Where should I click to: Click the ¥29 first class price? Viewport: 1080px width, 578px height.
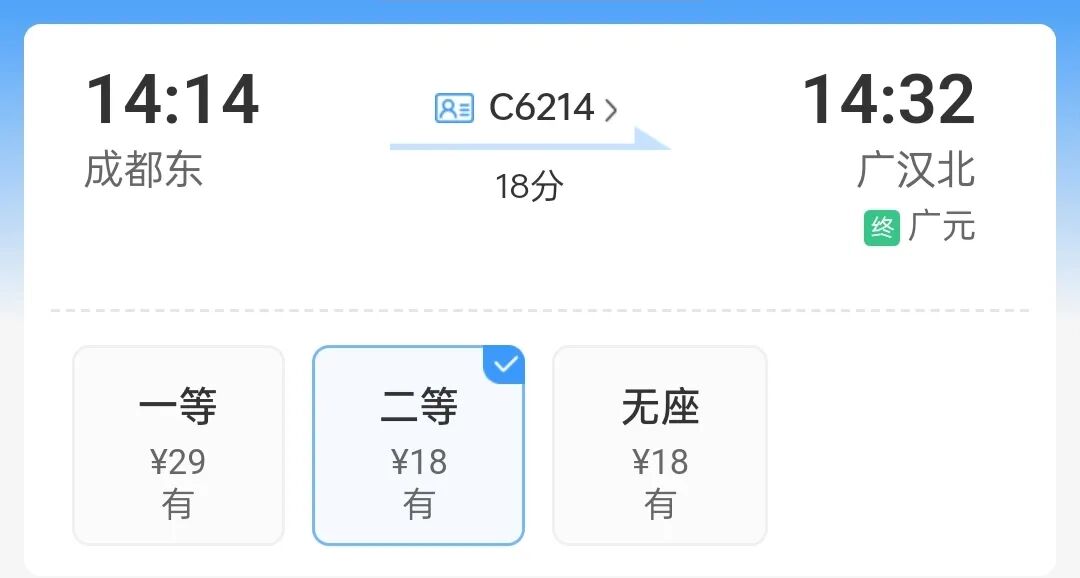coord(178,461)
